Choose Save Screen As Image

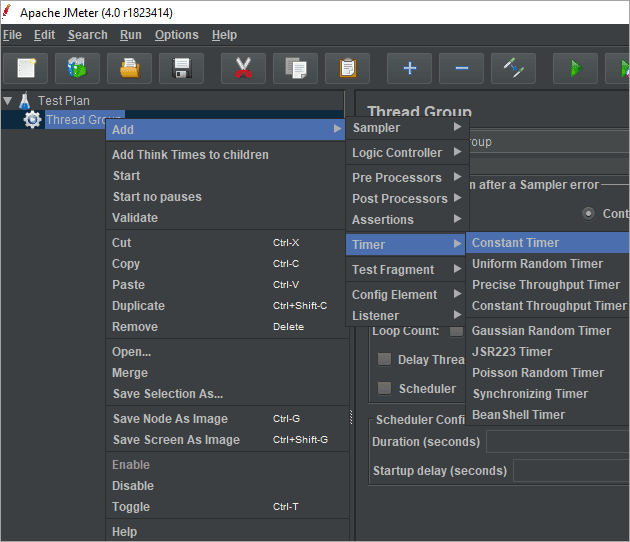(227, 440)
